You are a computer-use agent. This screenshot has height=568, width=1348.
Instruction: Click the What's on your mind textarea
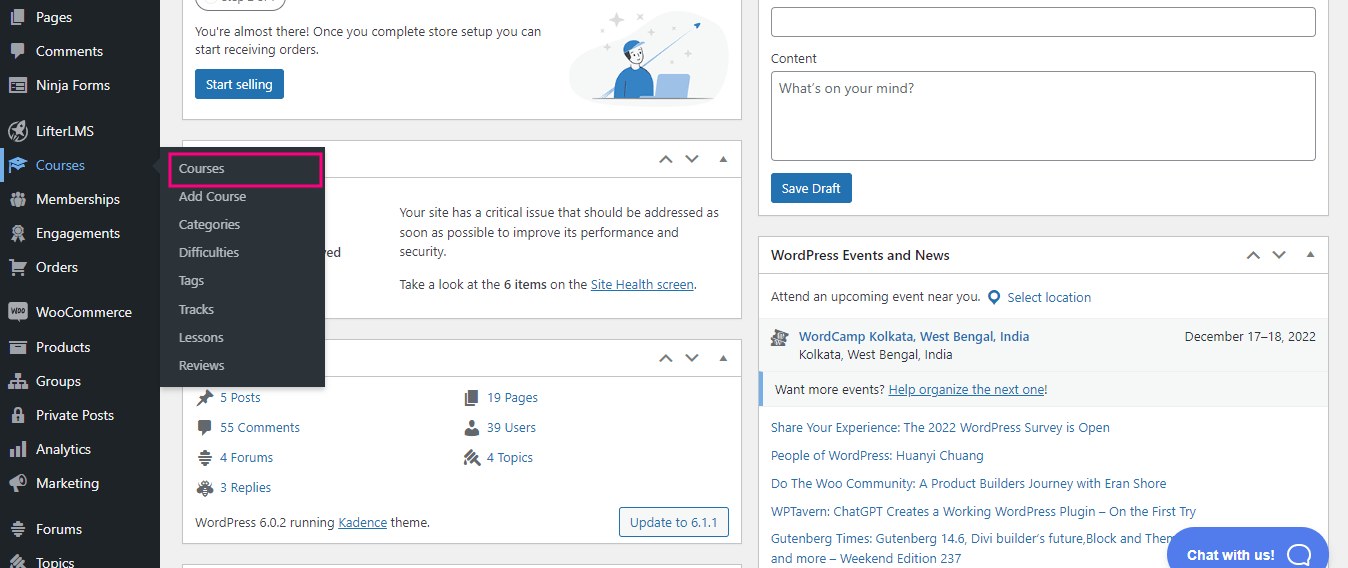pyautogui.click(x=1043, y=116)
